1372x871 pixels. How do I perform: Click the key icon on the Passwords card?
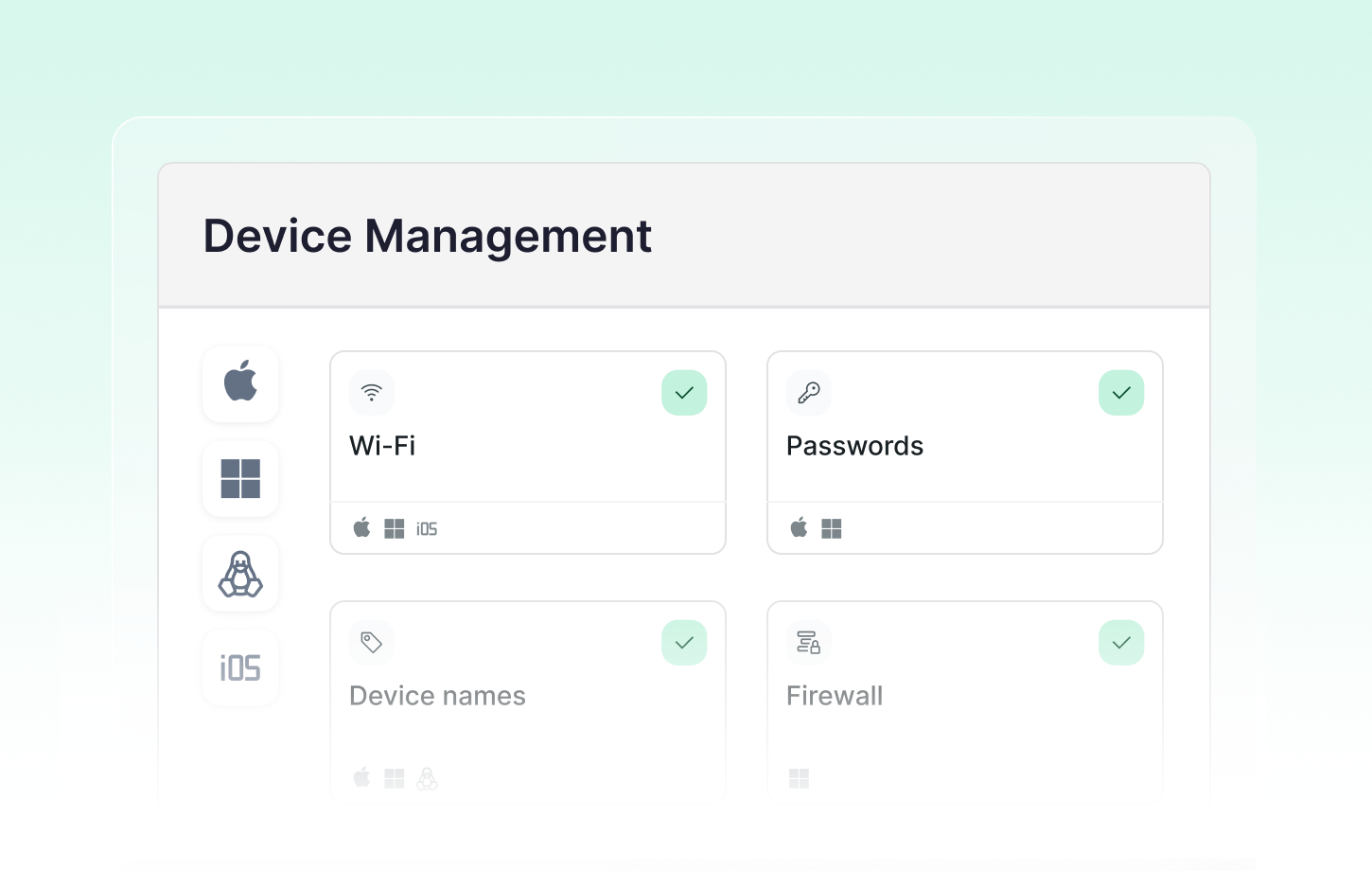pyautogui.click(x=808, y=392)
